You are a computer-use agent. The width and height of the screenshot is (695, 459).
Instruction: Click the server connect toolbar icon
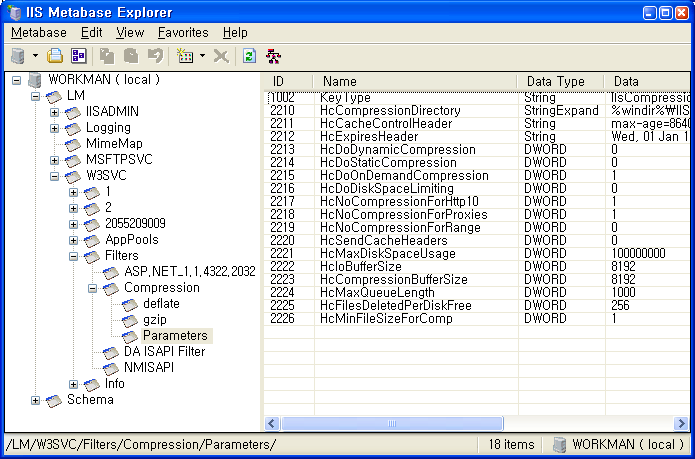coord(17,56)
